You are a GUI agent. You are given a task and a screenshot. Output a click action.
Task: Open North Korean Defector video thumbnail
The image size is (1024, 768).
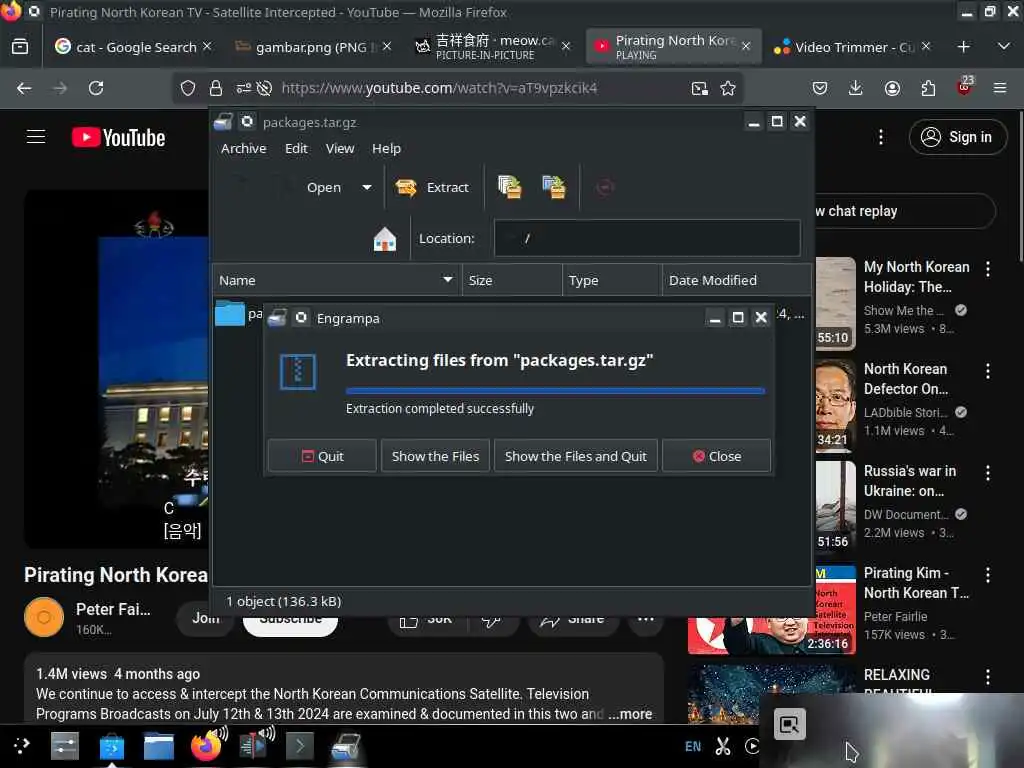pos(836,406)
